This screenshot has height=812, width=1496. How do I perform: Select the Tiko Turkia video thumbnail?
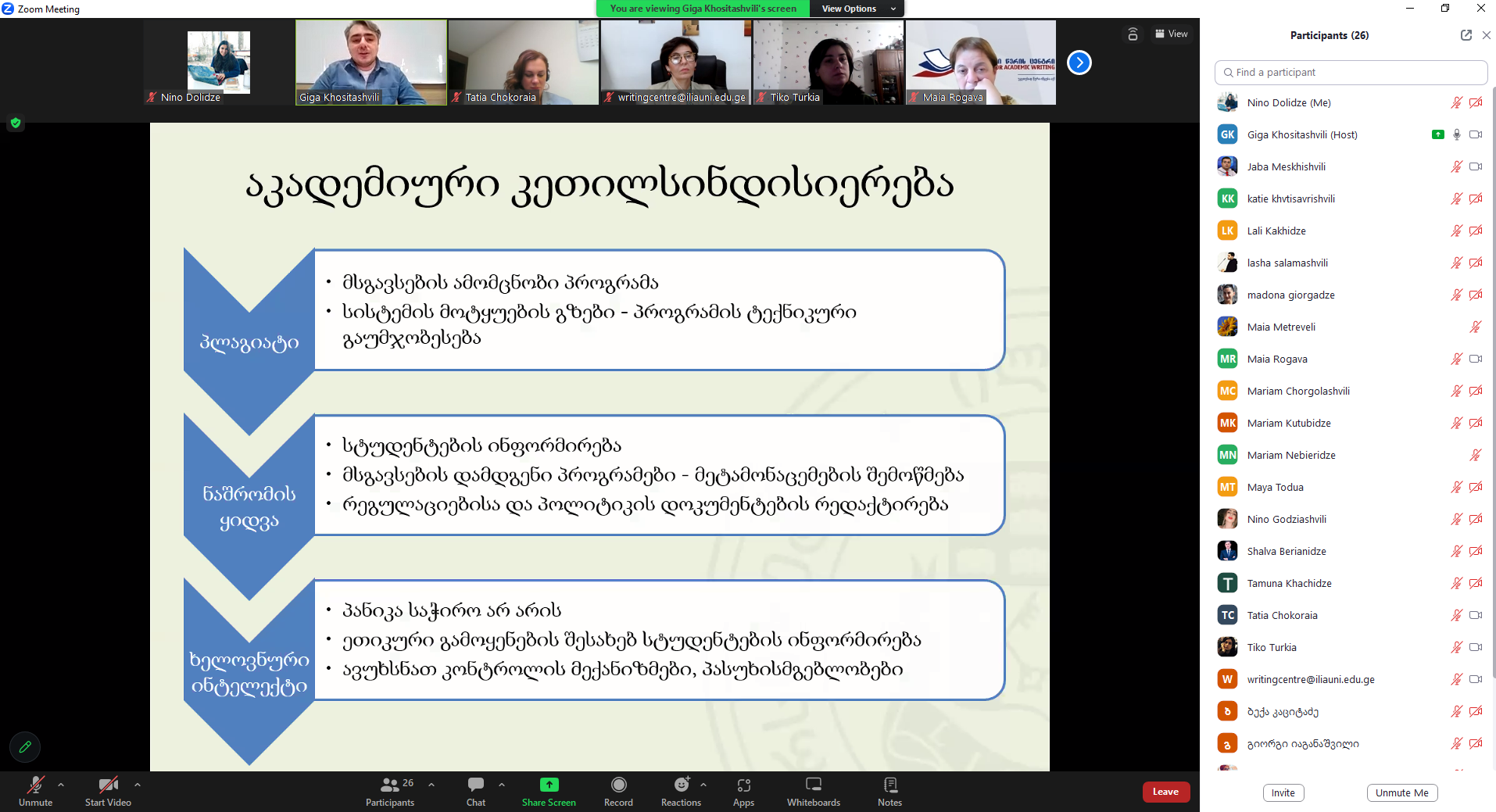pos(828,63)
